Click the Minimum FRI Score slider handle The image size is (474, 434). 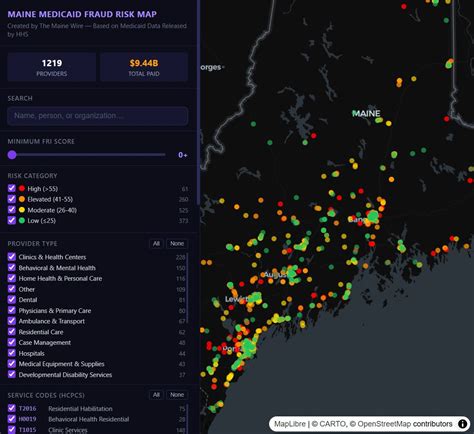(12, 155)
